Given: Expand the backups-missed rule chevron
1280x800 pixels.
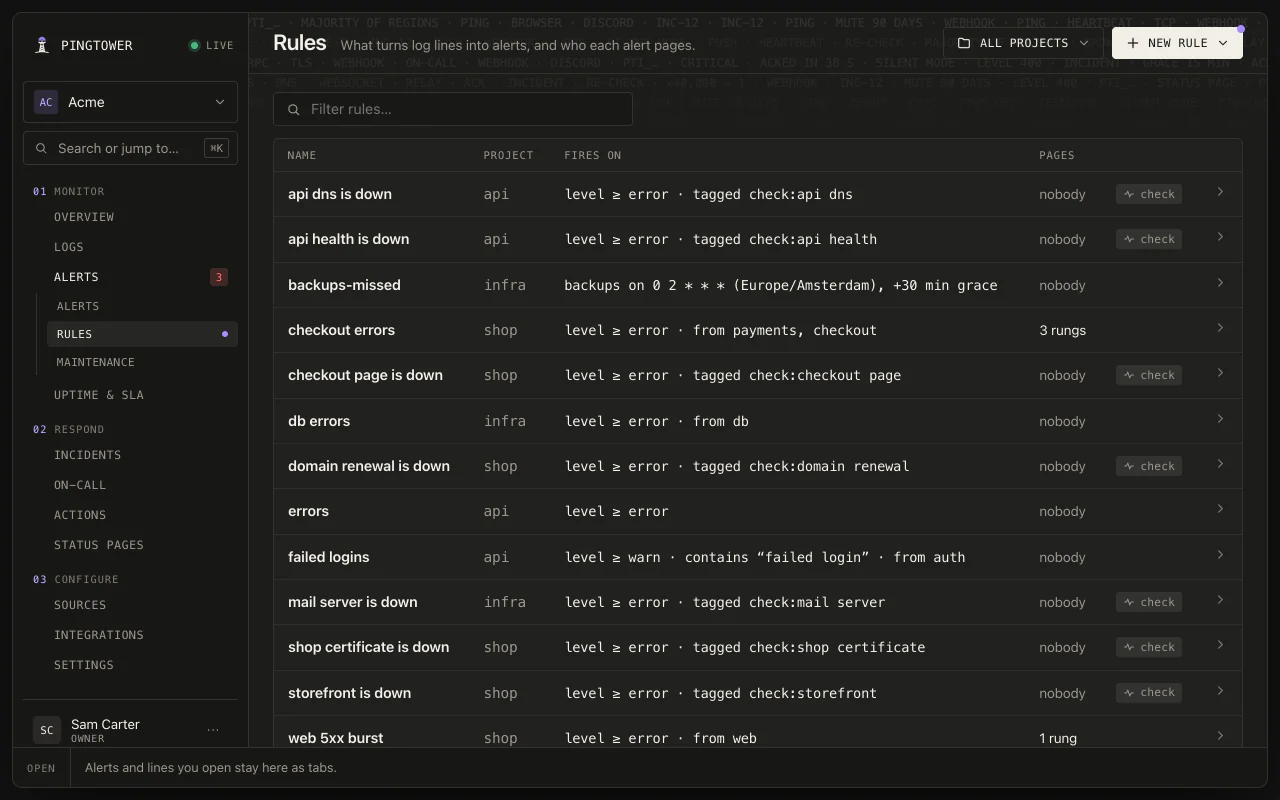Looking at the screenshot, I should 1220,283.
